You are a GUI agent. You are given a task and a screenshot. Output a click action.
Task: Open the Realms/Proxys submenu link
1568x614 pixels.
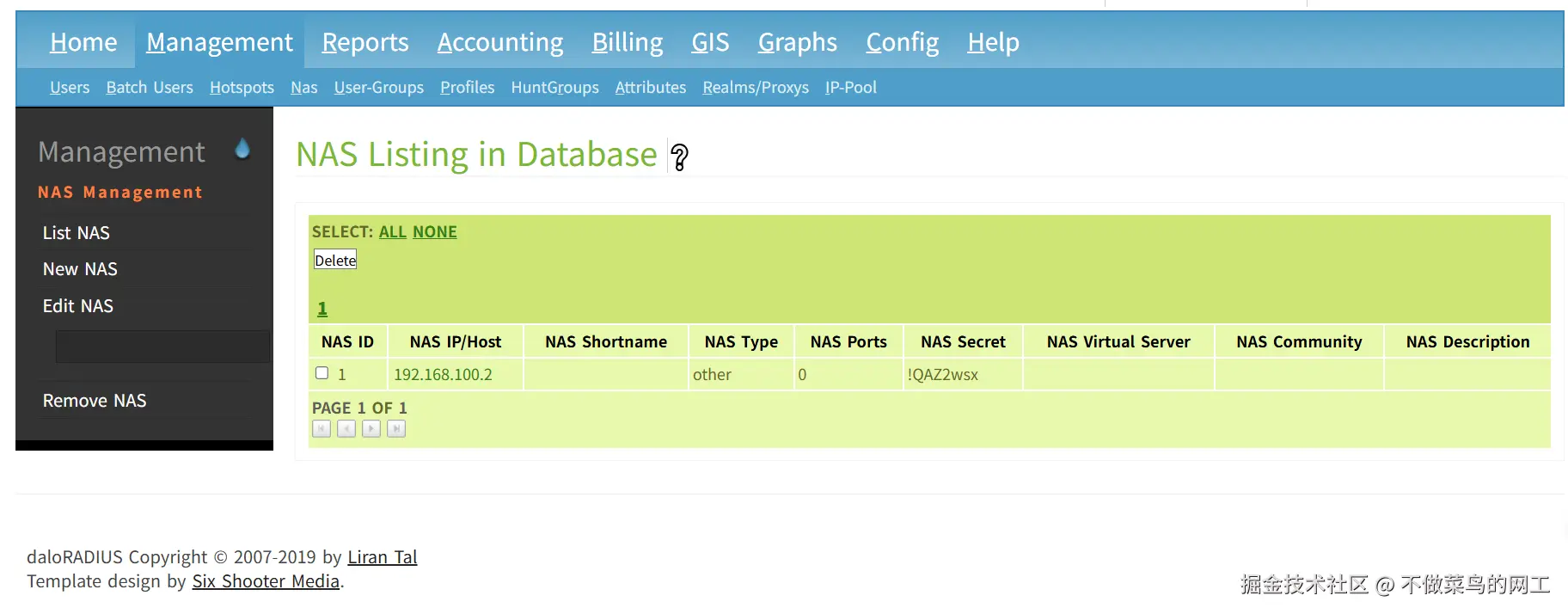pyautogui.click(x=756, y=88)
